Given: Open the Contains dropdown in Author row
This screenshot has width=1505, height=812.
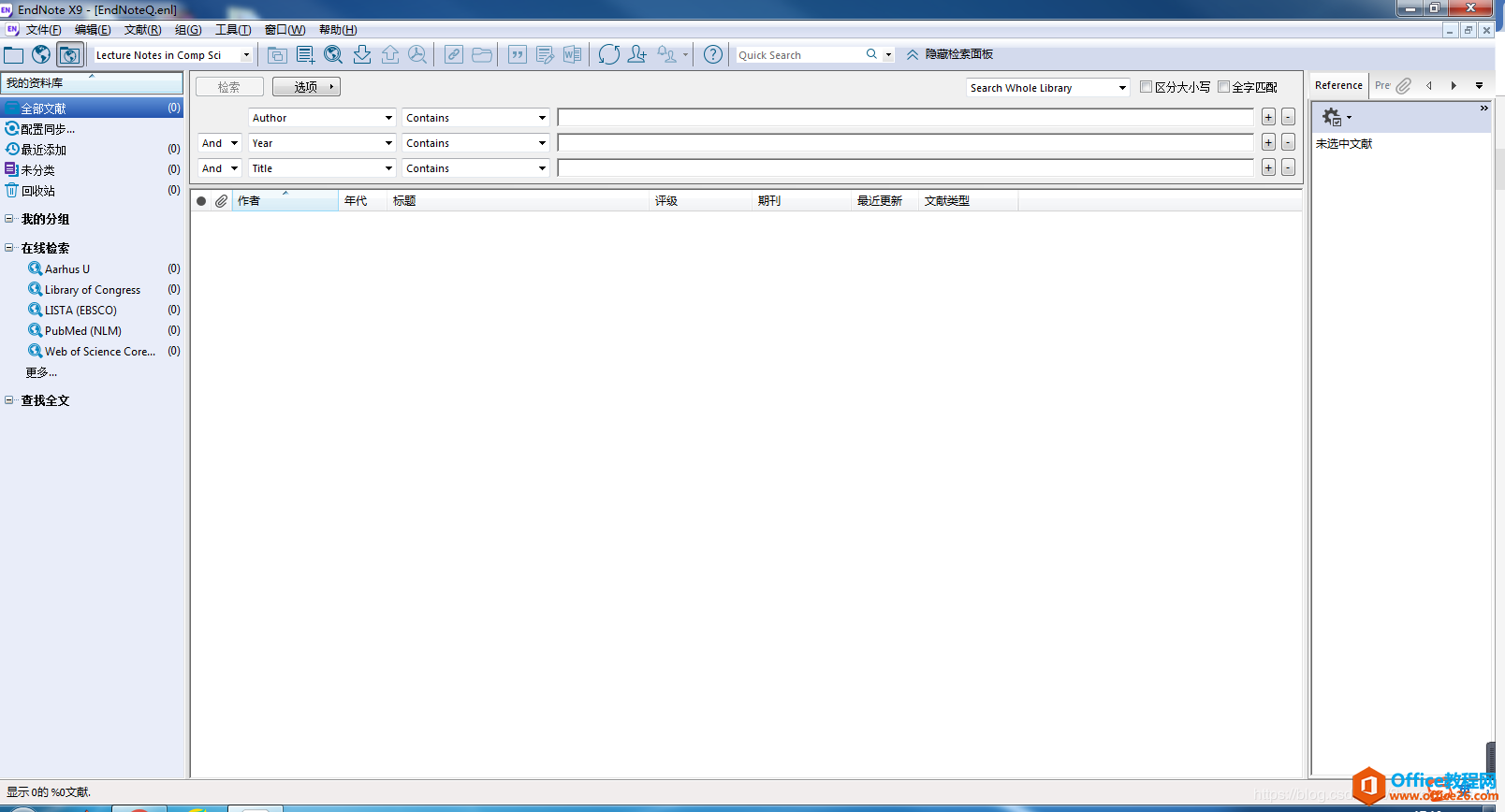Looking at the screenshot, I should point(475,118).
